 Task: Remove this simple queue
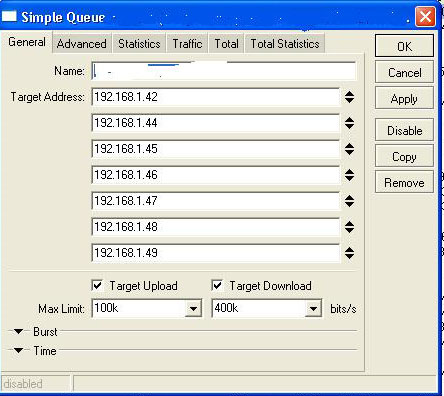coord(404,182)
